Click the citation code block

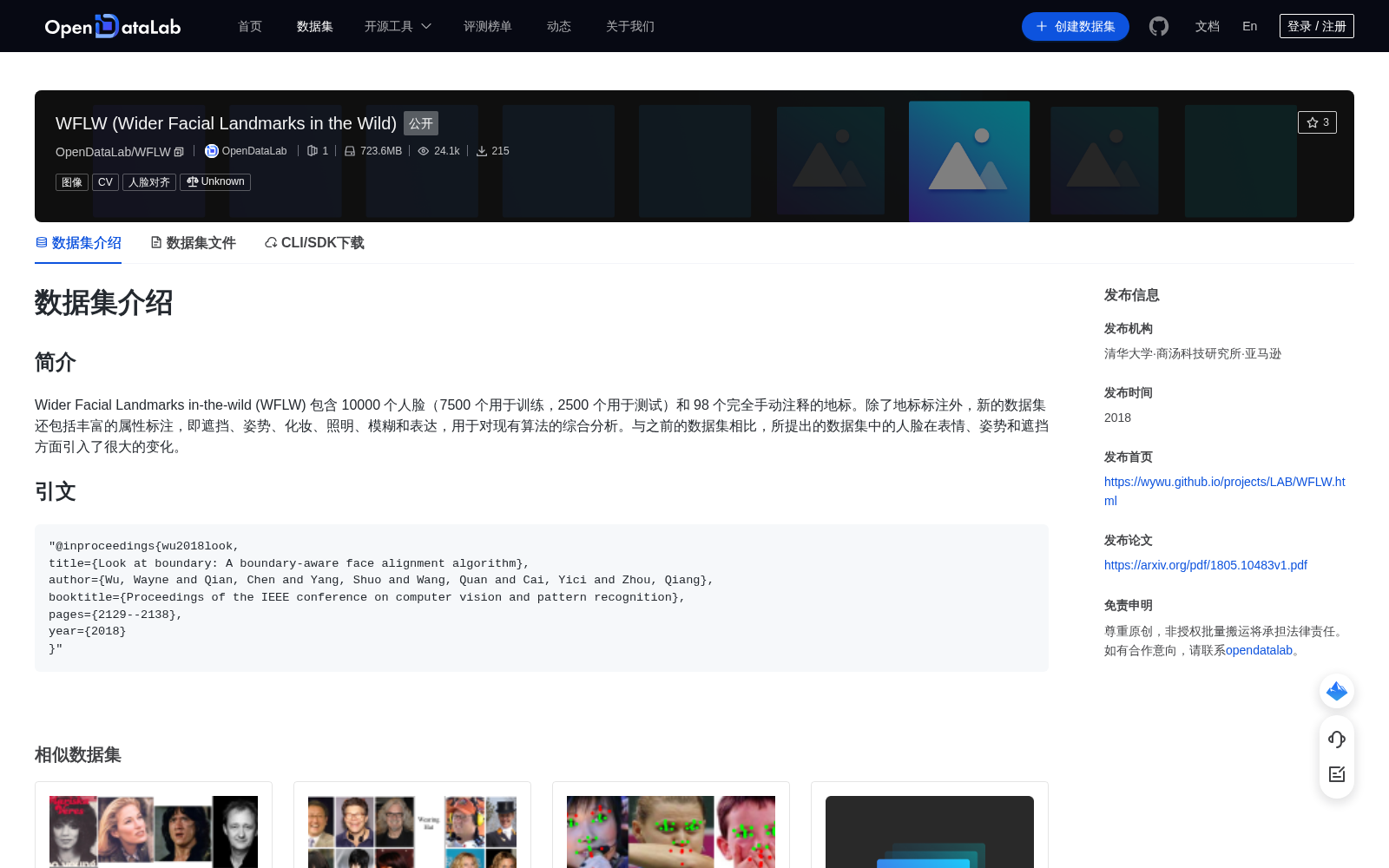tap(542, 597)
